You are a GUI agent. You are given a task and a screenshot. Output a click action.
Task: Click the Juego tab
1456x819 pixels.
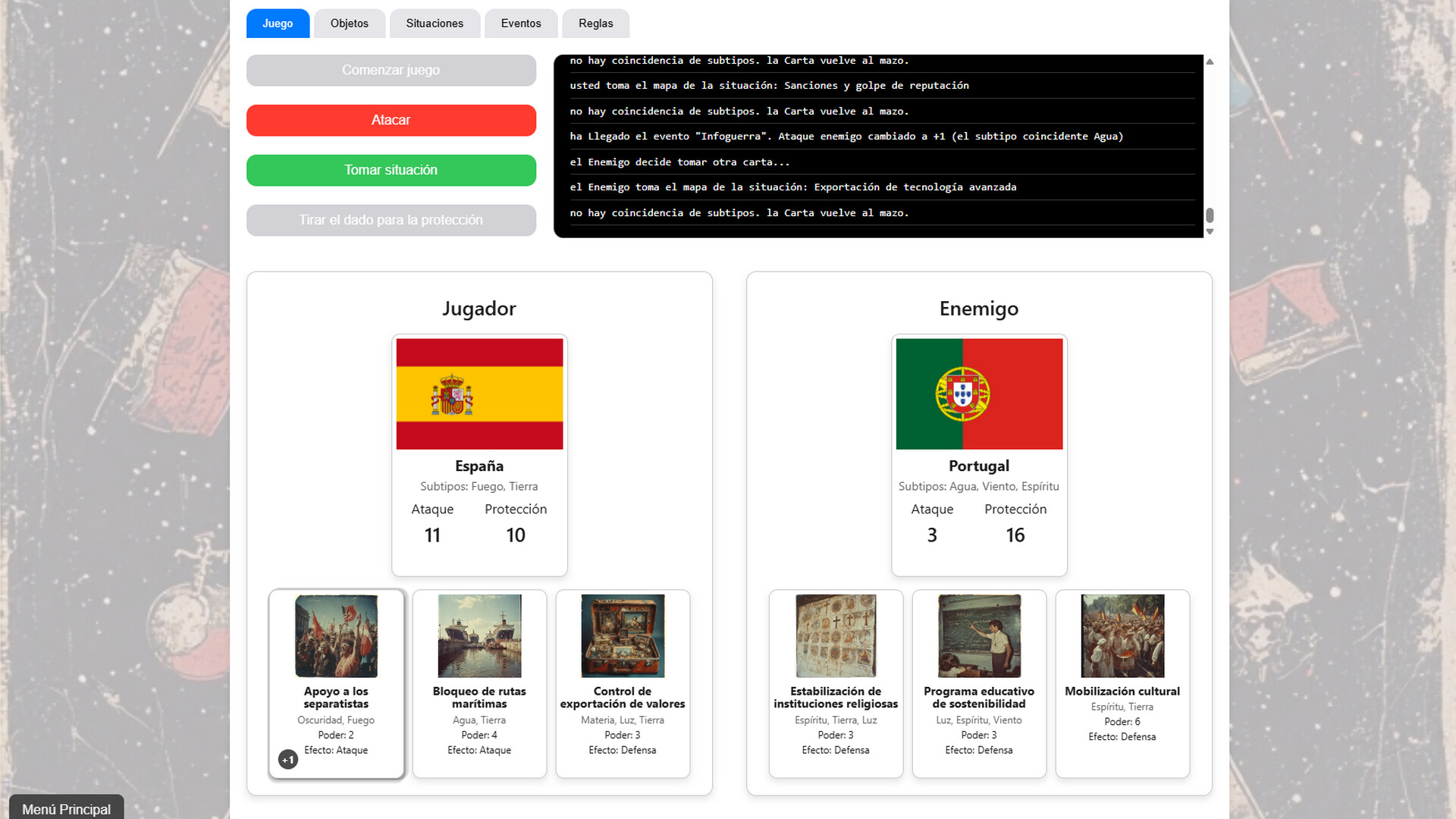pos(278,24)
